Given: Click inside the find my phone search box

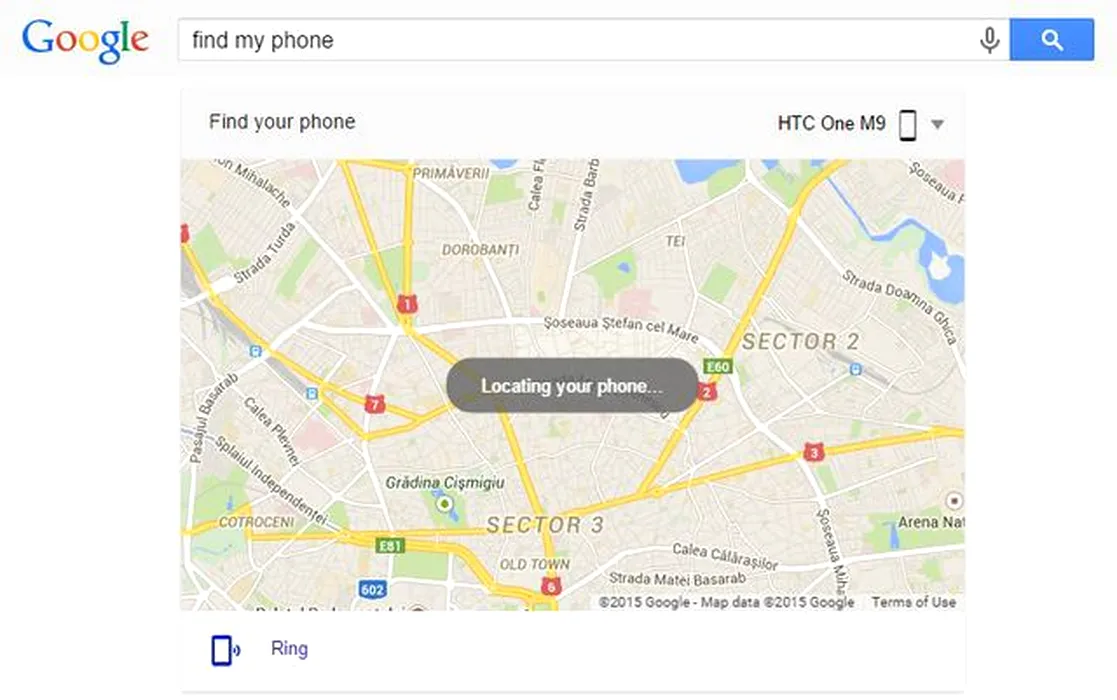Looking at the screenshot, I should [x=577, y=40].
